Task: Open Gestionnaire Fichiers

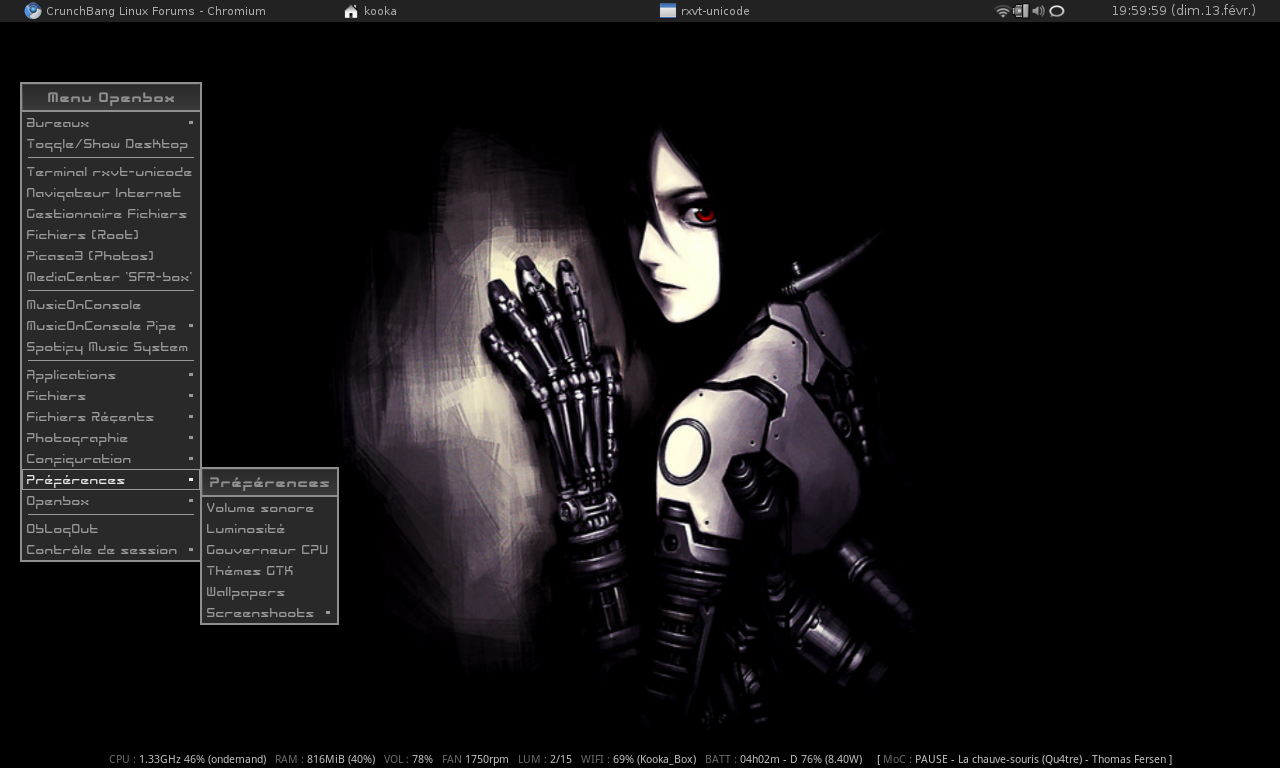Action: (111, 214)
